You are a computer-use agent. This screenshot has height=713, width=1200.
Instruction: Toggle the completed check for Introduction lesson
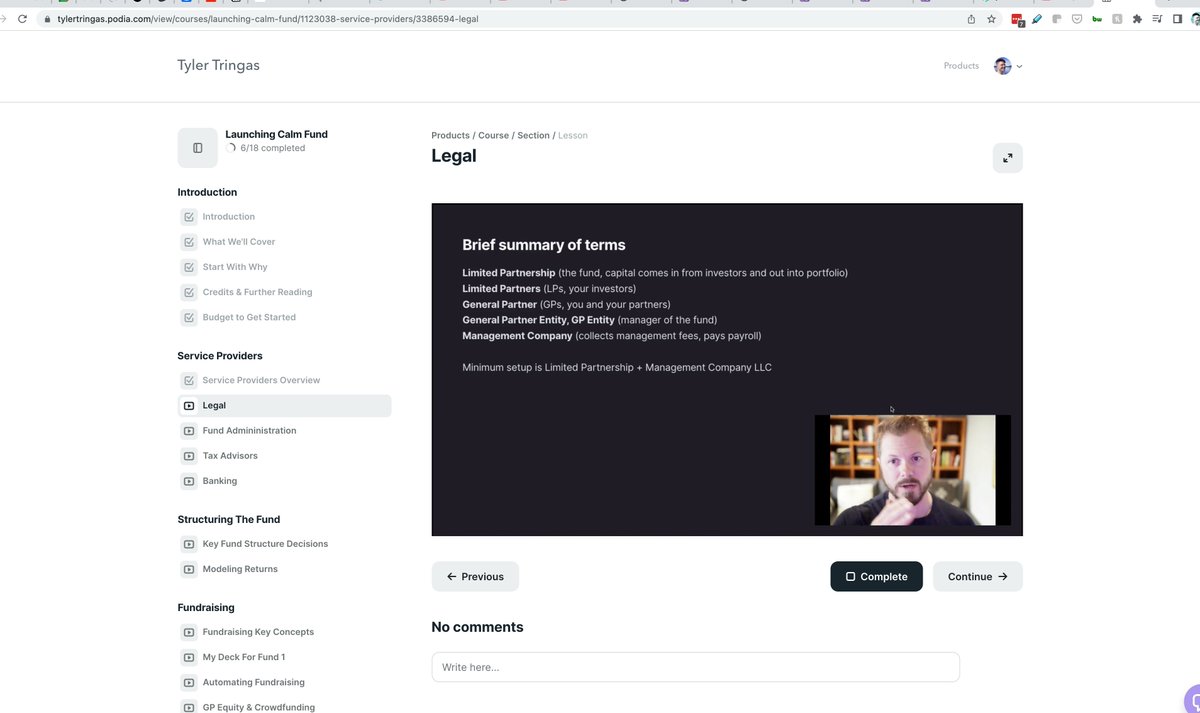pyautogui.click(x=189, y=217)
